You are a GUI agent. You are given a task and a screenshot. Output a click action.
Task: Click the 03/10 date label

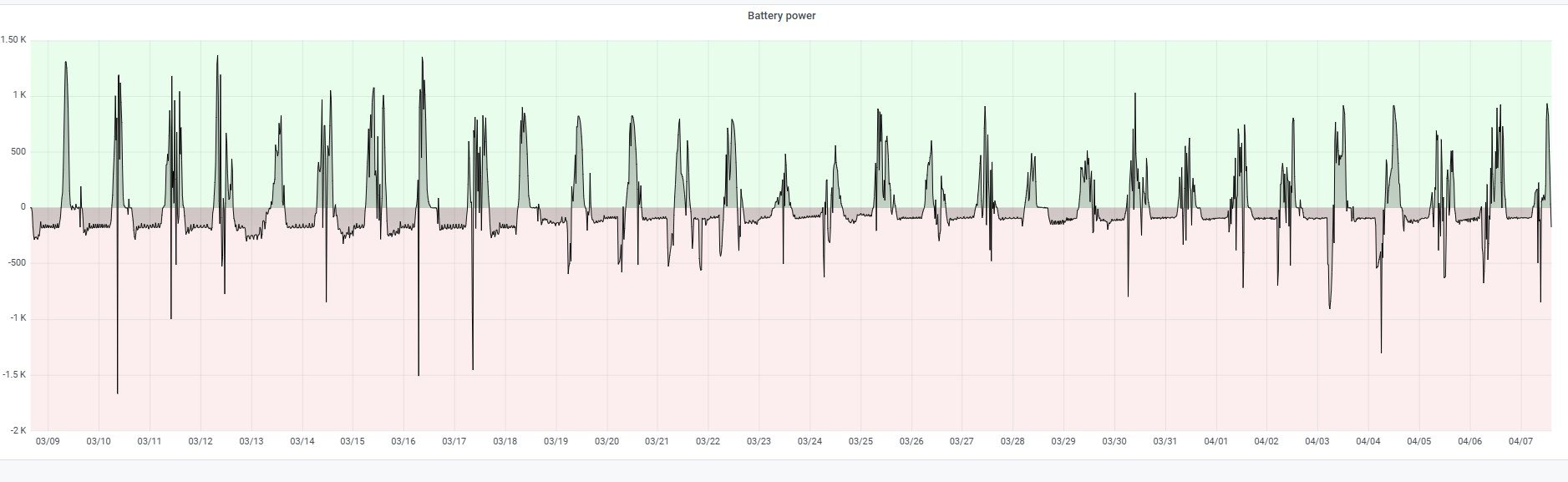pos(99,441)
